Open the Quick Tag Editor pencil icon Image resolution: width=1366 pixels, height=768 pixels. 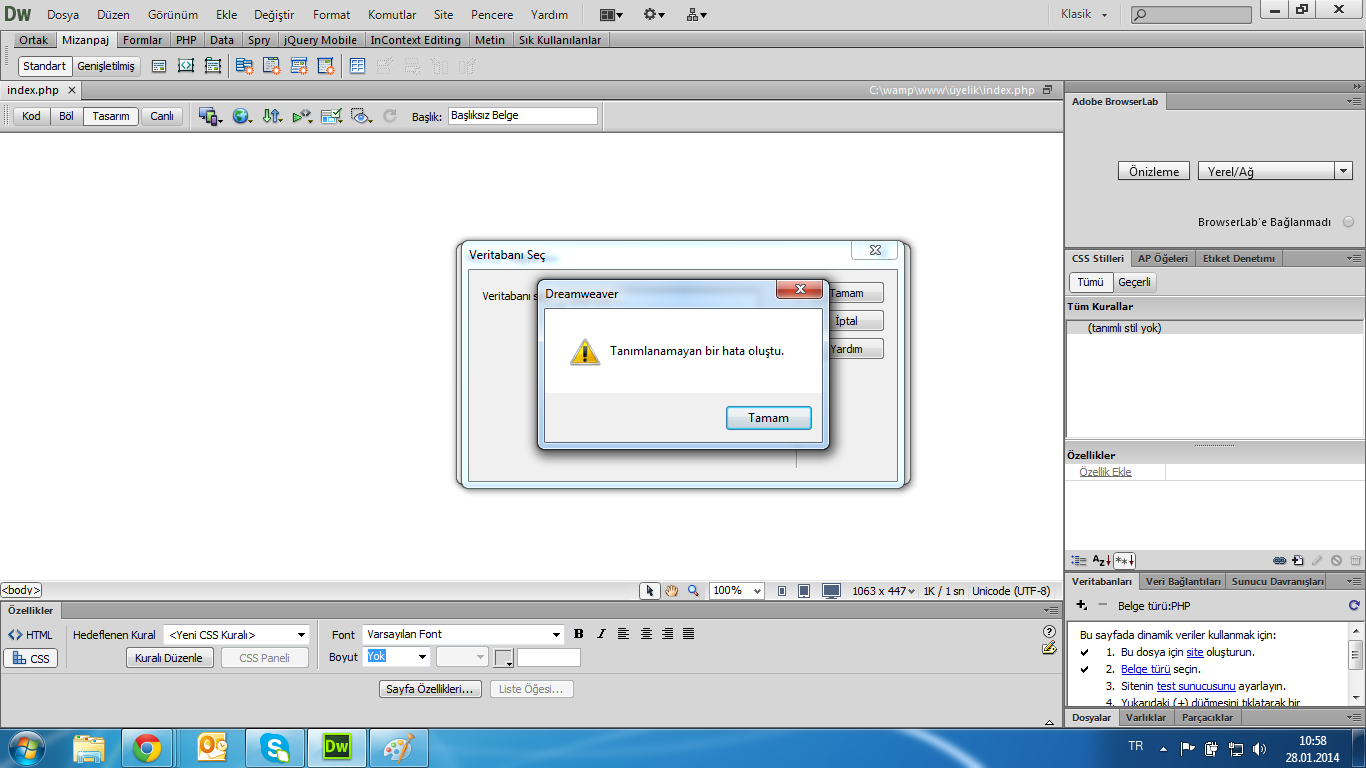[1049, 648]
